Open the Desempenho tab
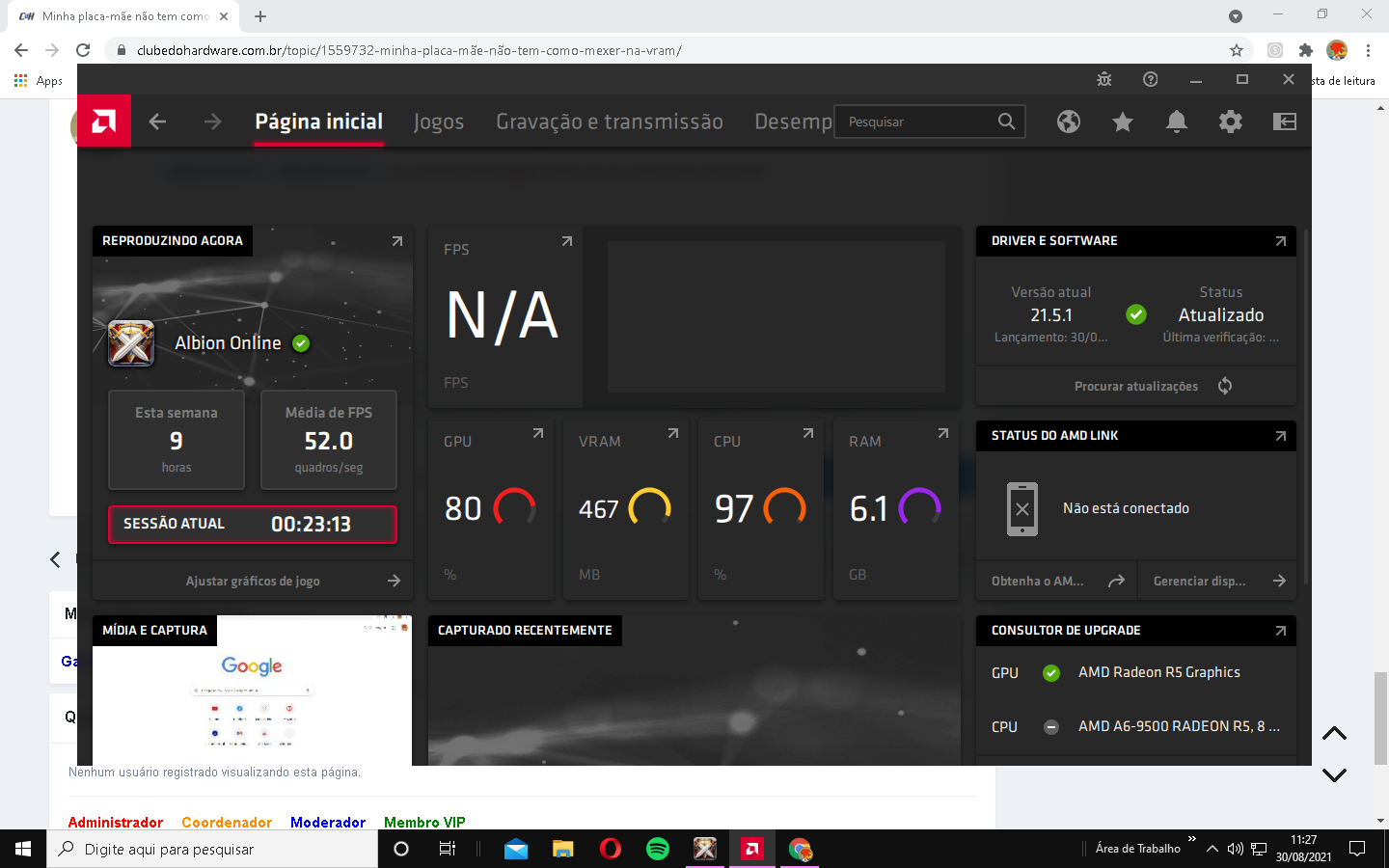Image resolution: width=1389 pixels, height=868 pixels. pyautogui.click(x=793, y=122)
